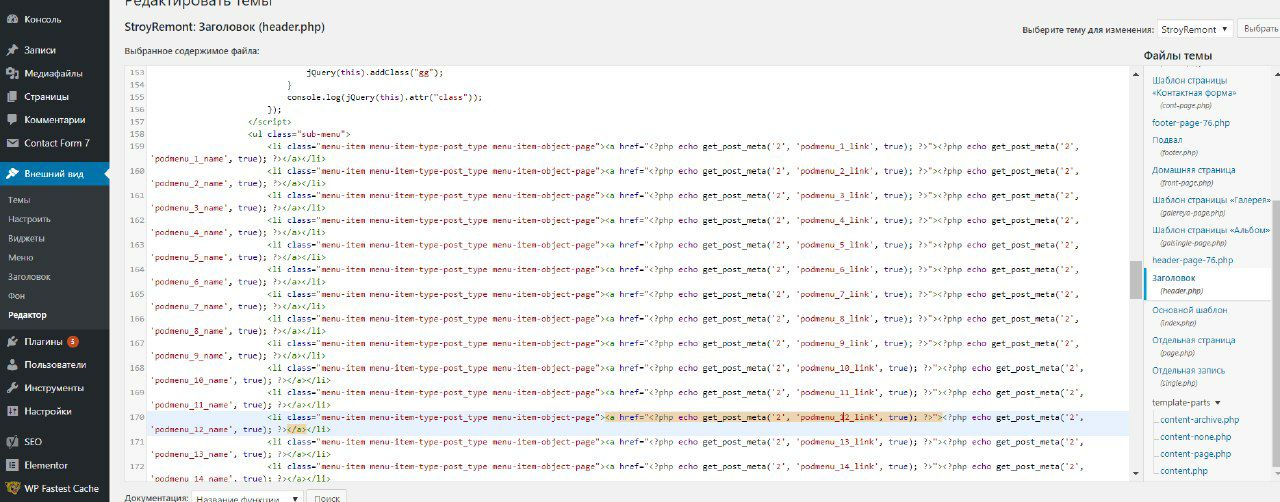Click the 'podmenu_9_link' code text

tap(837, 343)
